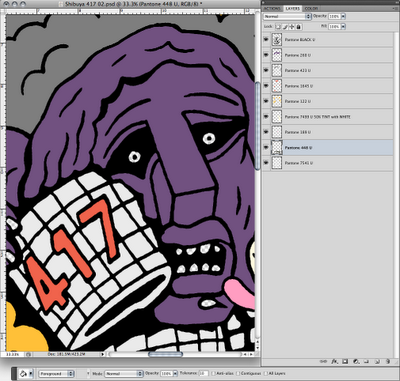Enable the Contiguous checkbox
Screen dimensions: 400x381
click(238, 374)
